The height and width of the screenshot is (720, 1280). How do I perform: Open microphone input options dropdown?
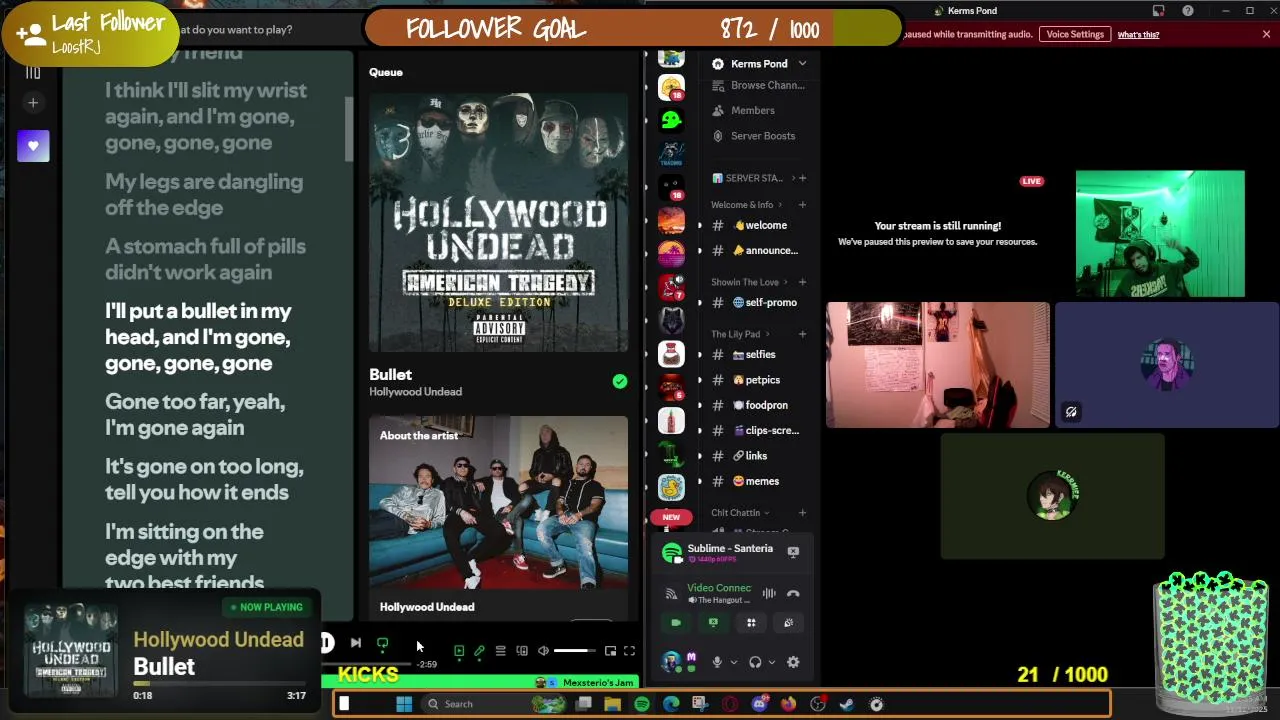pyautogui.click(x=733, y=662)
